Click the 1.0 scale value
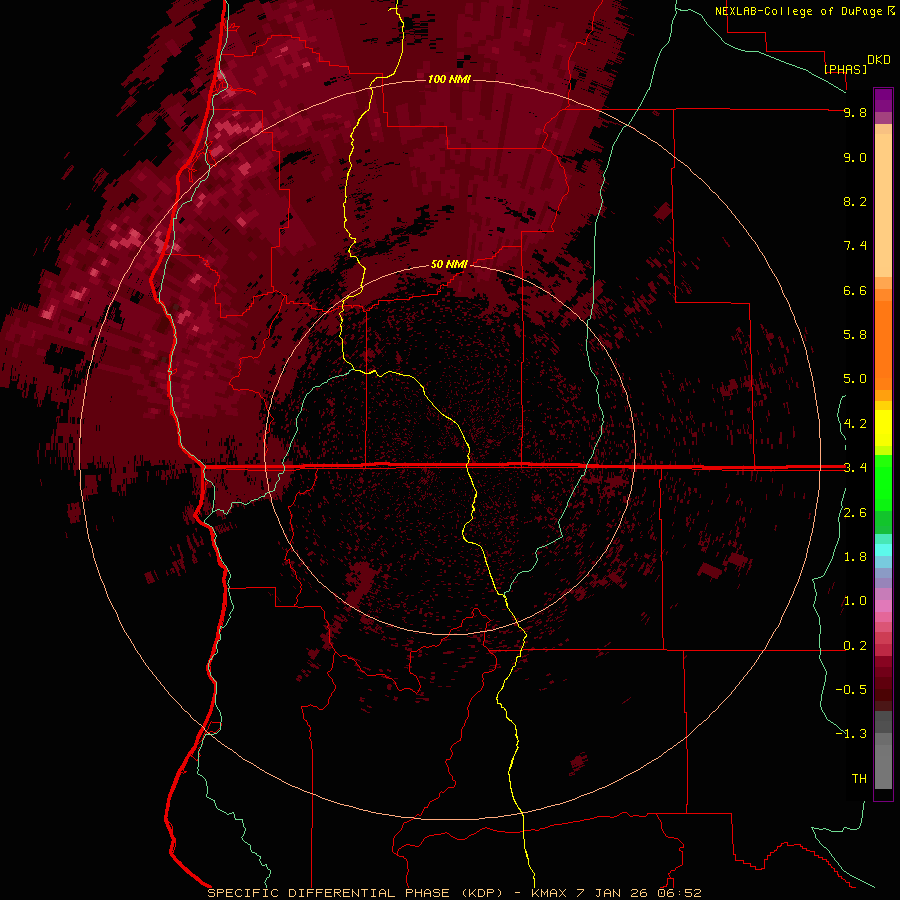Screen dimensions: 900x900 point(855,601)
